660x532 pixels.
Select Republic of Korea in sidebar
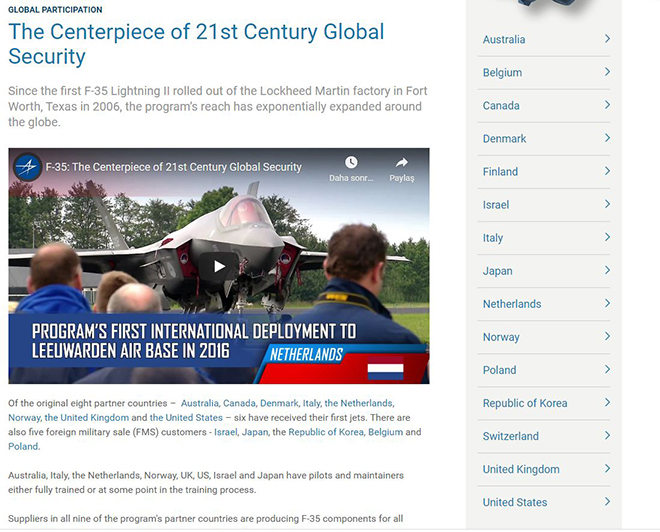(525, 403)
